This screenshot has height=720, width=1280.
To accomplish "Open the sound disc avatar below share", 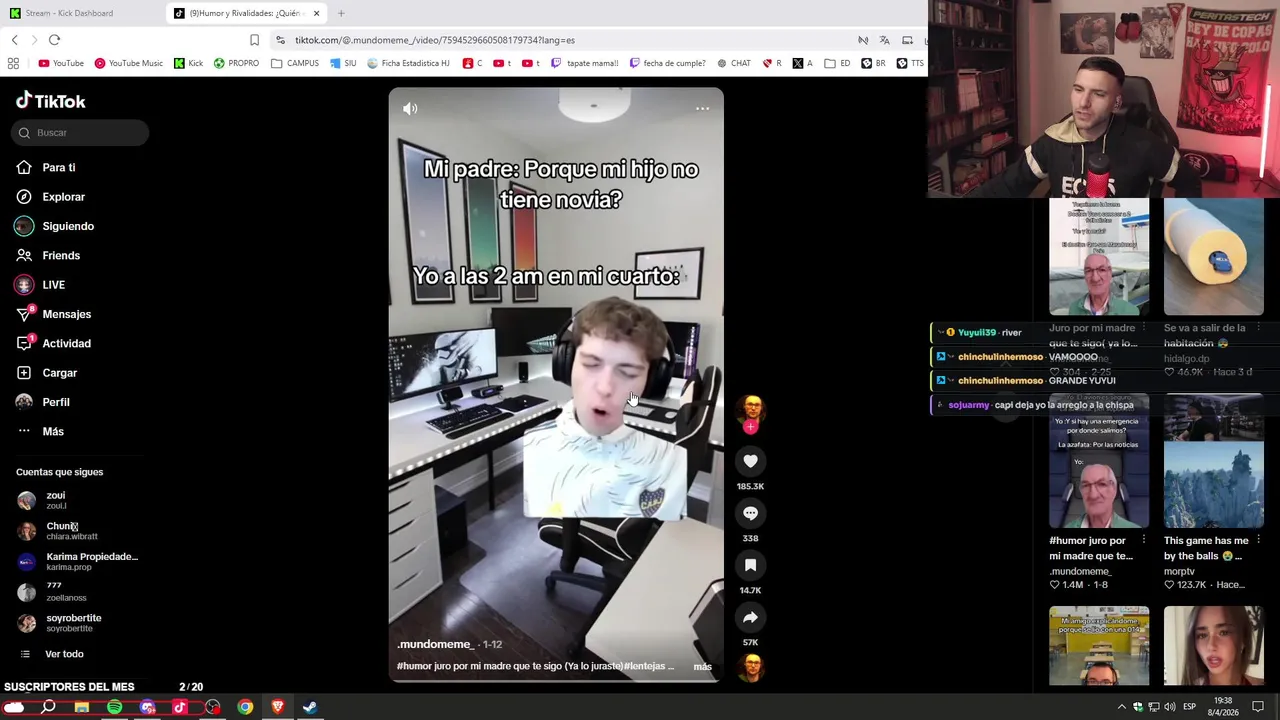I will point(751,667).
